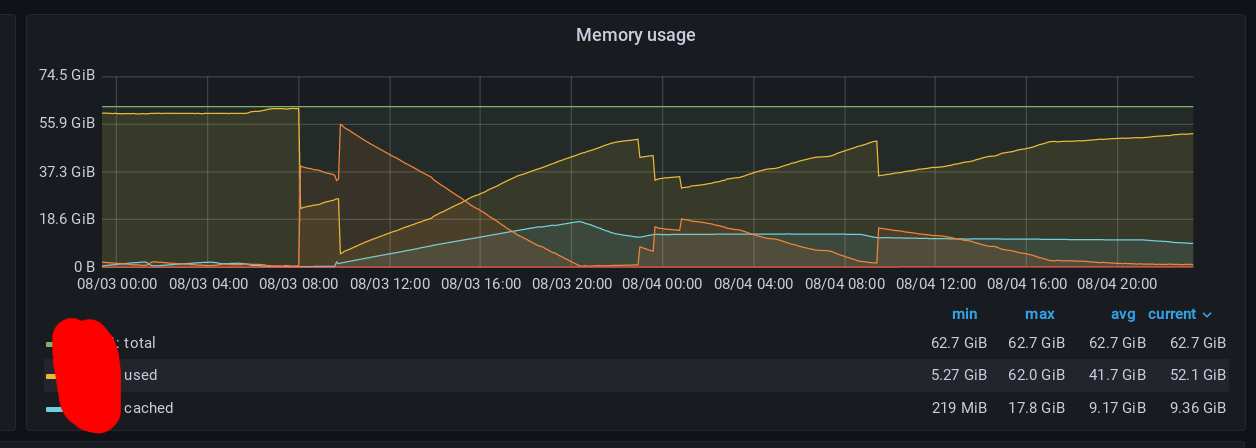Click the 08/04 04:00 time axis label
Screen dimensions: 1256x448
(753, 284)
